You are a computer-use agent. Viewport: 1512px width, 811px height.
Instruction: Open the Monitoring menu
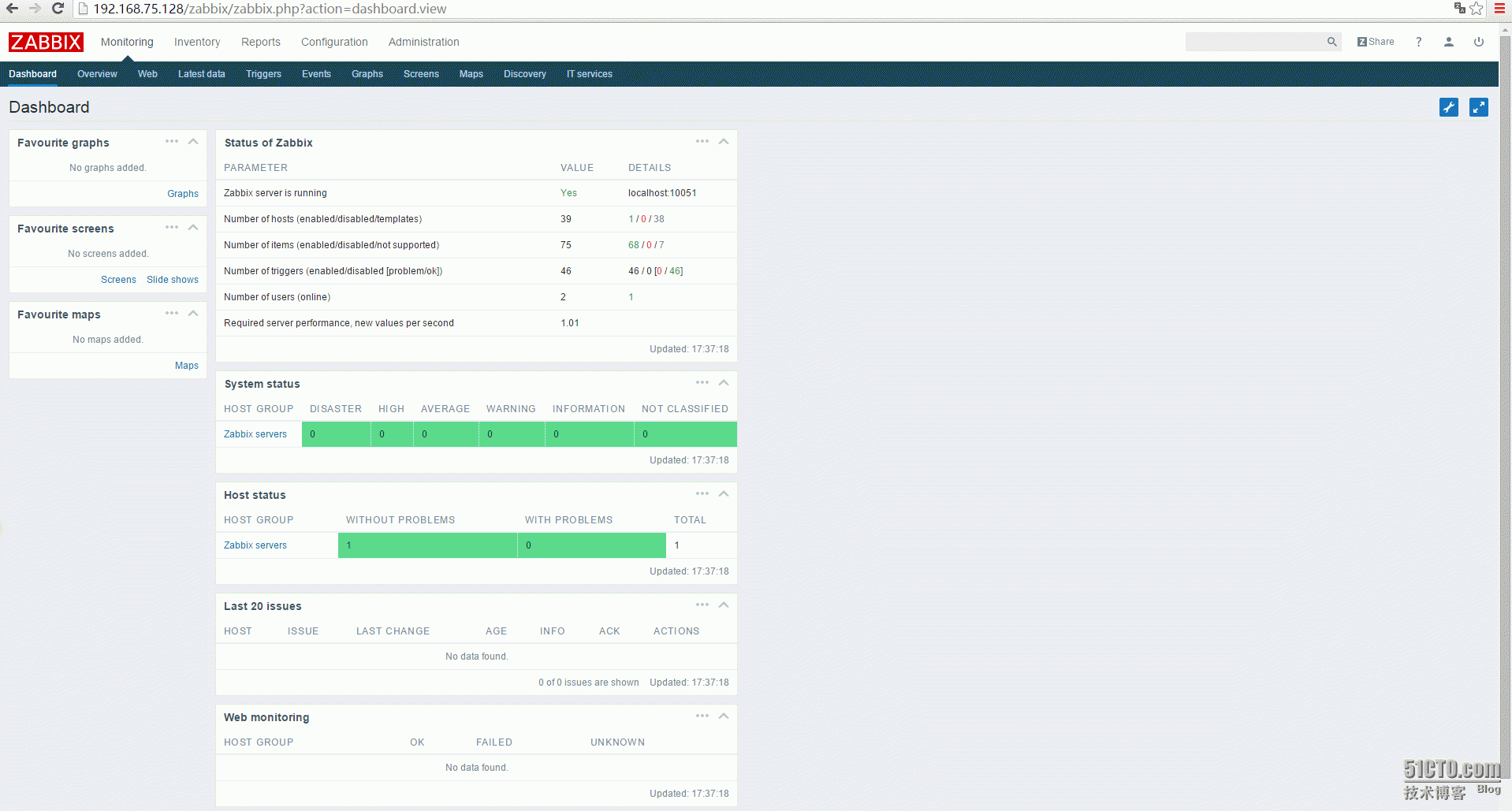(127, 42)
